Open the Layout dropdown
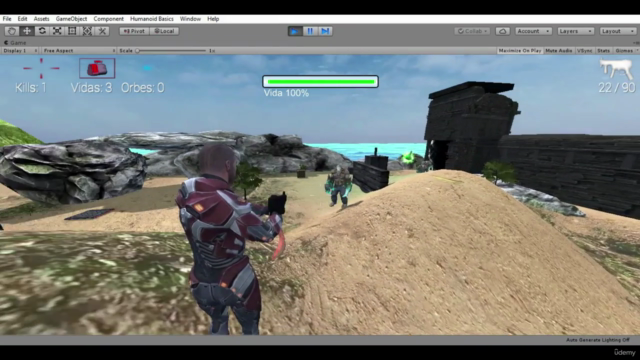Screen dimensions: 640x360 click(x=618, y=31)
